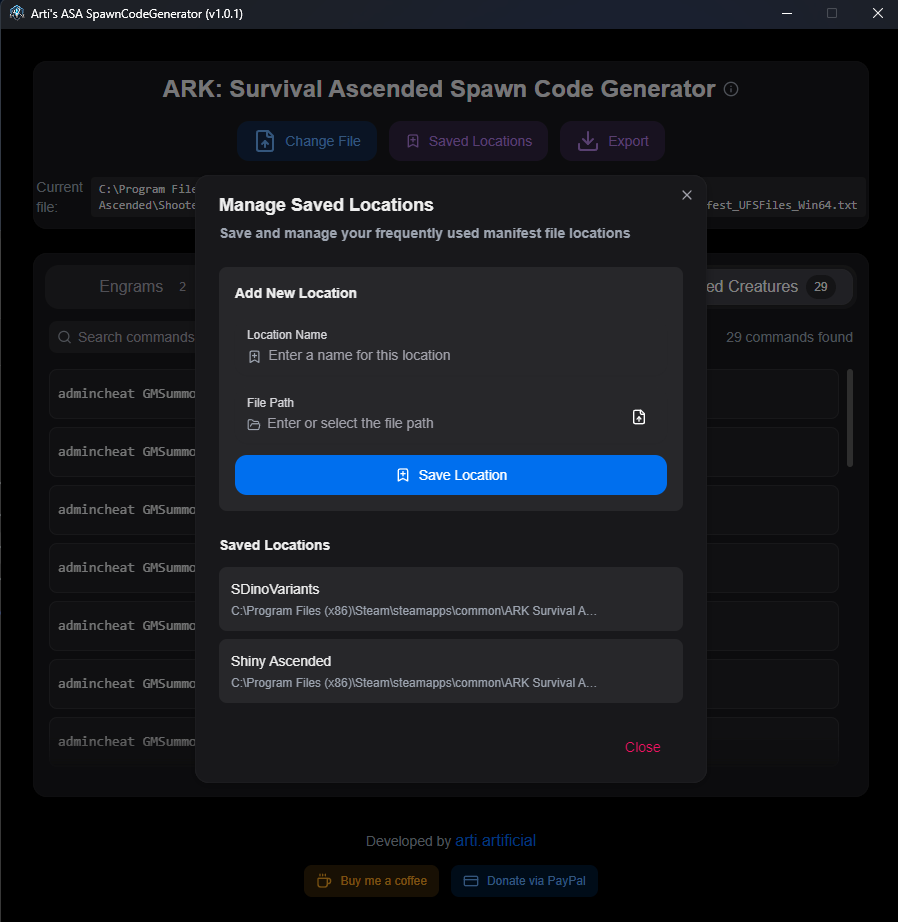Viewport: 898px width, 922px height.
Task: Click the app logo in the title bar
Action: pos(17,14)
